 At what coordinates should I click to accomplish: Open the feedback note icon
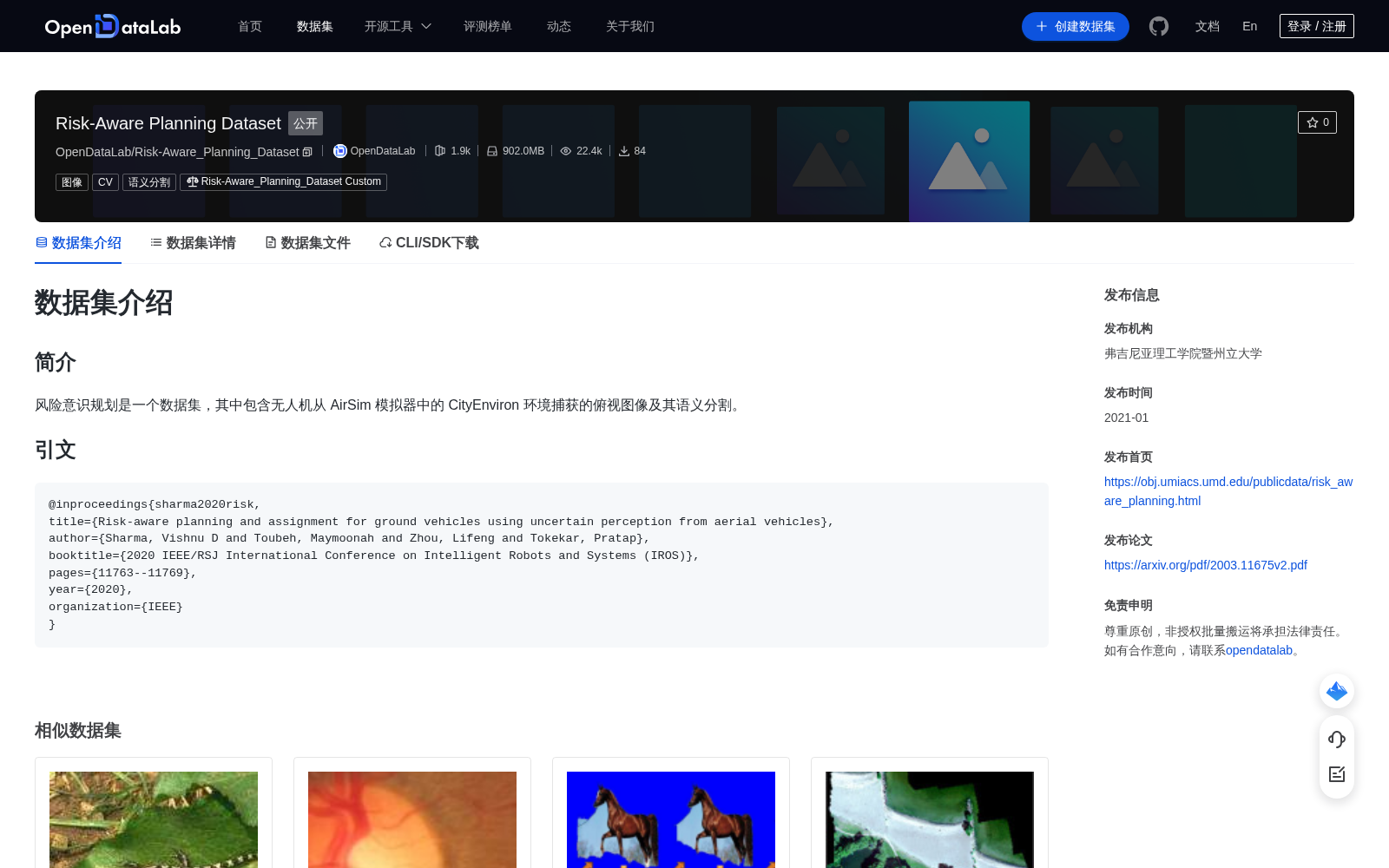pos(1337,774)
